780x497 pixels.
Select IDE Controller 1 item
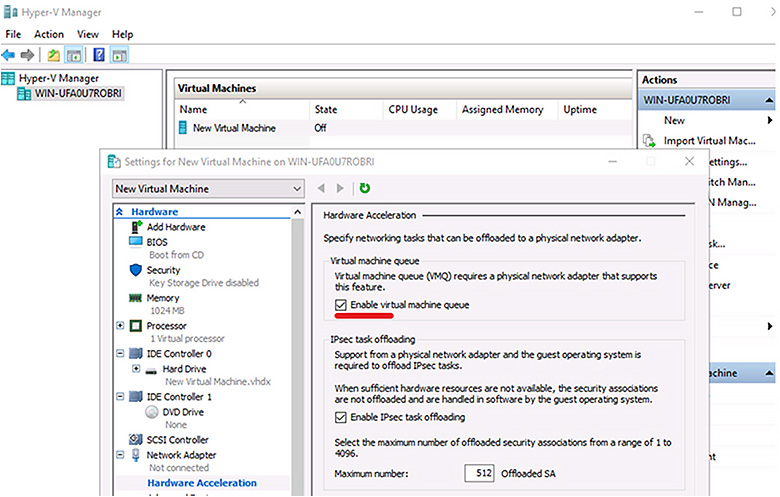179,397
